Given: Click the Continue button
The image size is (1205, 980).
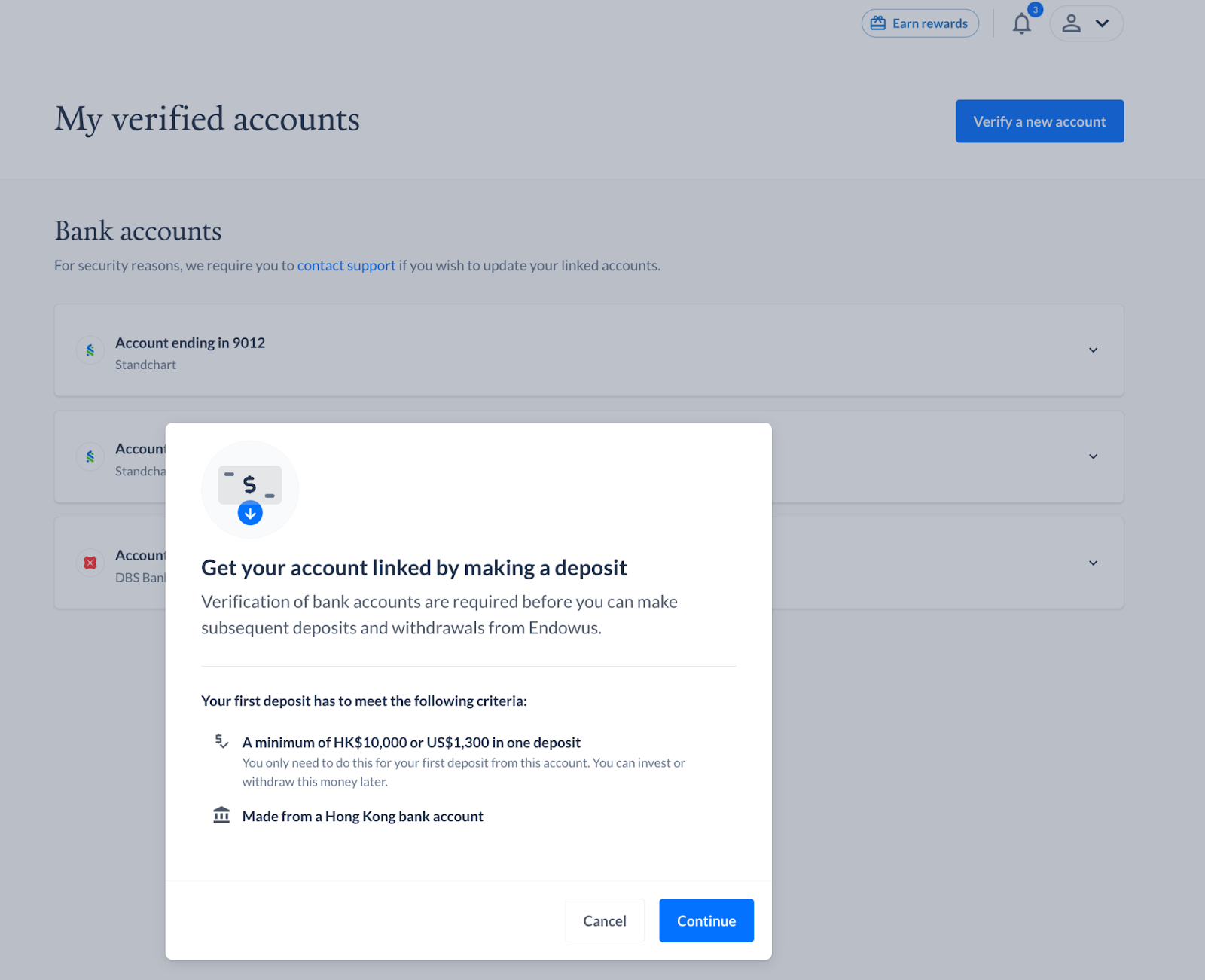Looking at the screenshot, I should 706,920.
